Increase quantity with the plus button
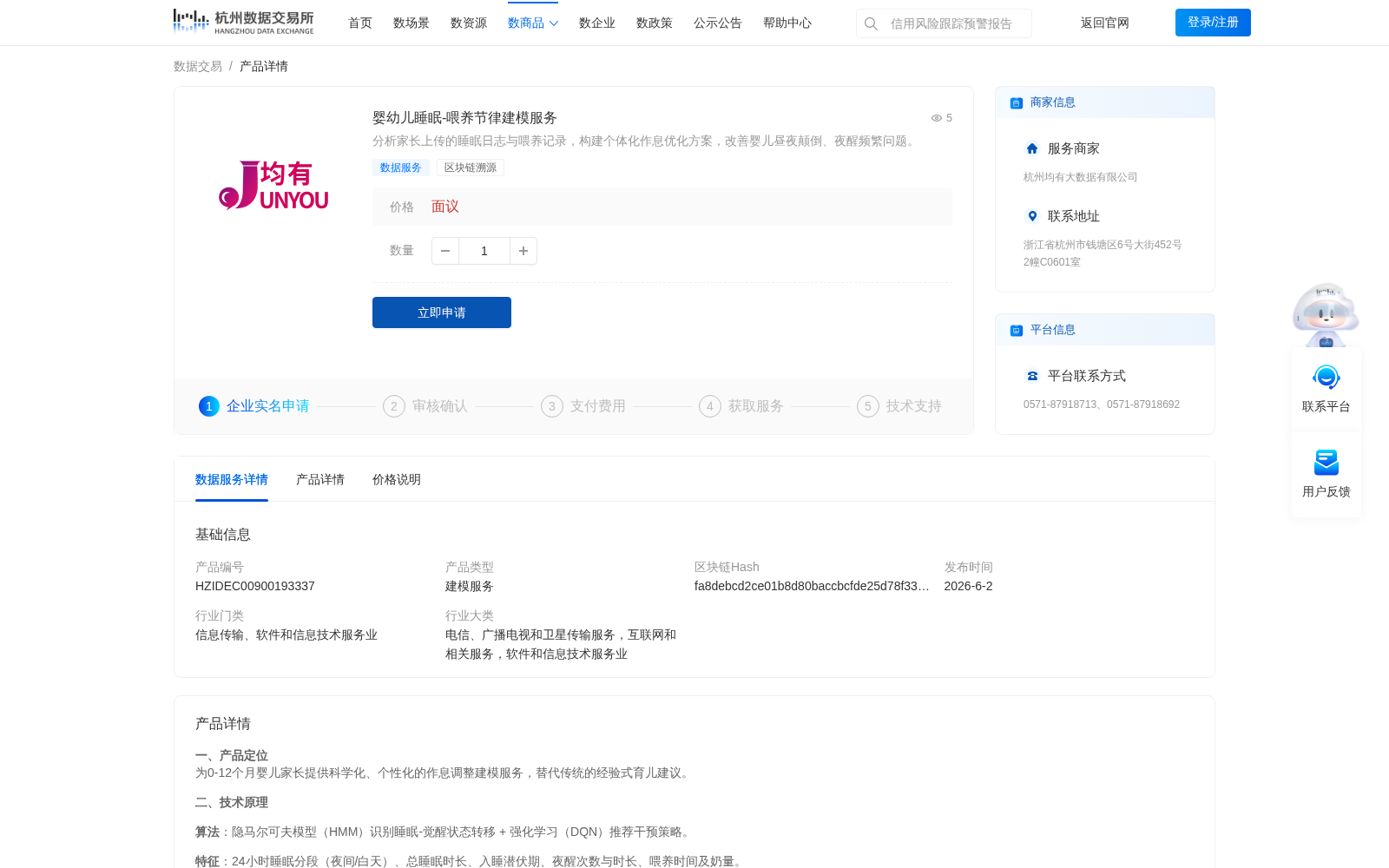 (523, 251)
